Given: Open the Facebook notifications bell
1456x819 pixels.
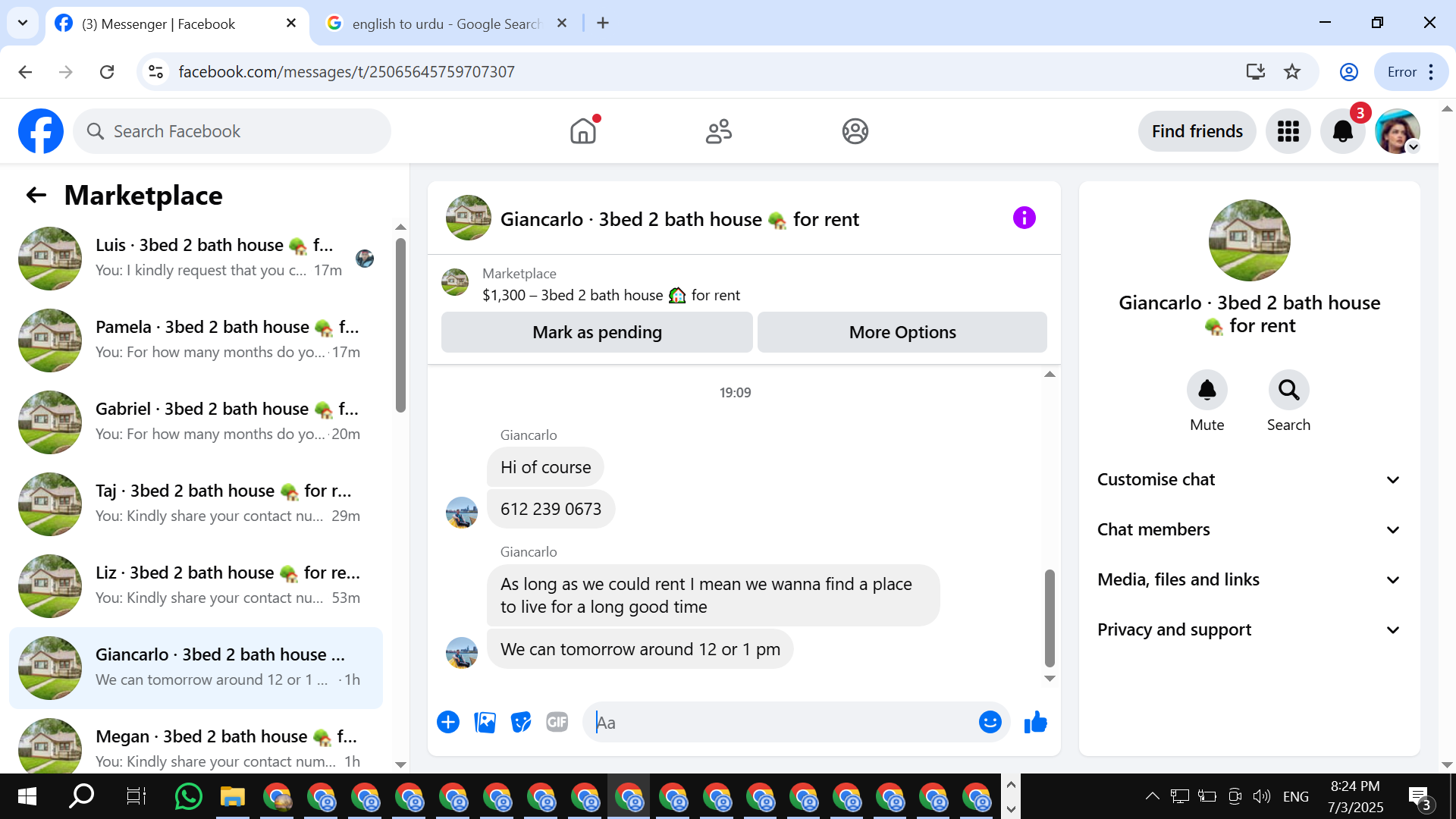Looking at the screenshot, I should (1342, 131).
